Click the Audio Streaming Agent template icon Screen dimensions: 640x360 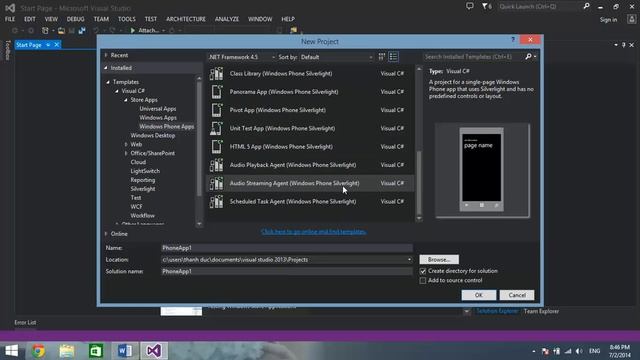pos(216,183)
